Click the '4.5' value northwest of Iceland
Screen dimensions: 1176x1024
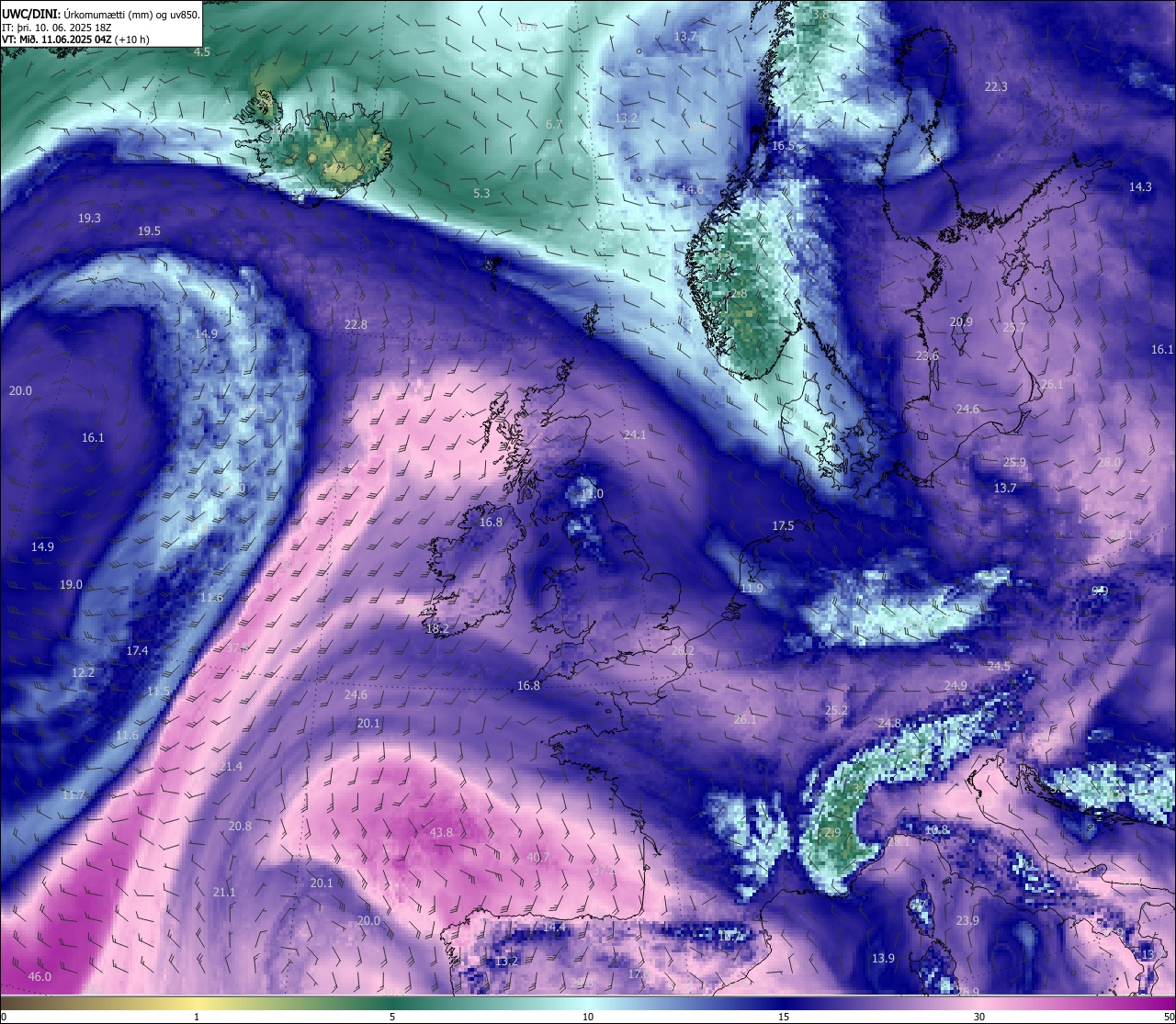[x=202, y=52]
